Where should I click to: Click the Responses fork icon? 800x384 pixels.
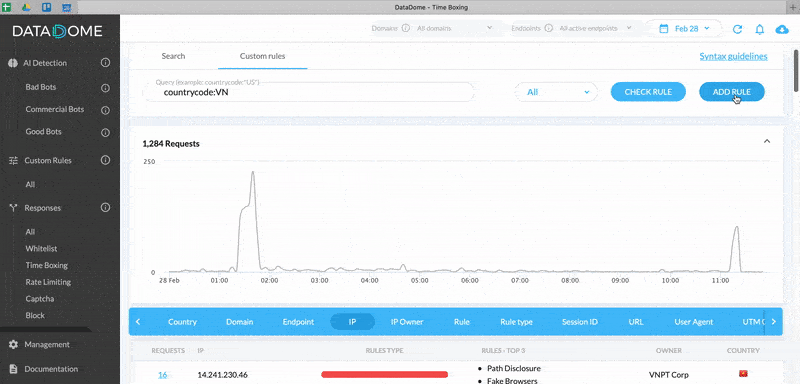tap(14, 208)
